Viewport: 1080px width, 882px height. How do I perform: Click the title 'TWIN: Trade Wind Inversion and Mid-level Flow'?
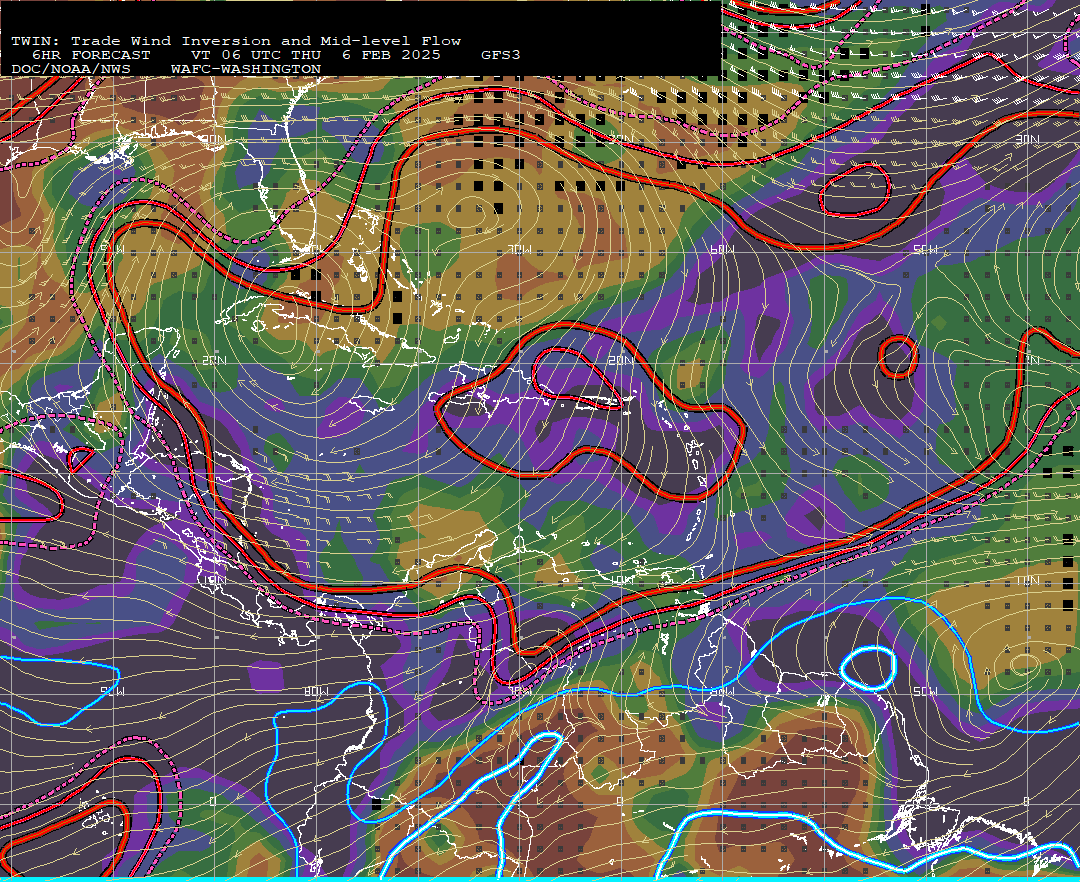[236, 41]
